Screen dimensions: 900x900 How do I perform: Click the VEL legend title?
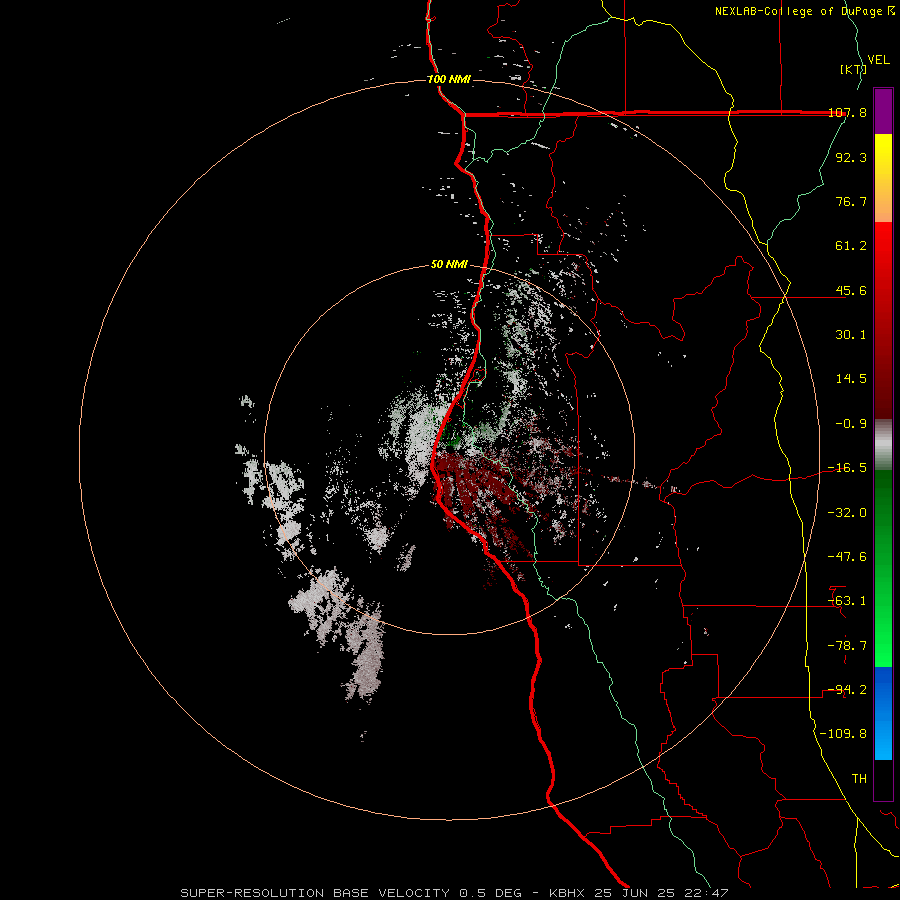(x=879, y=60)
